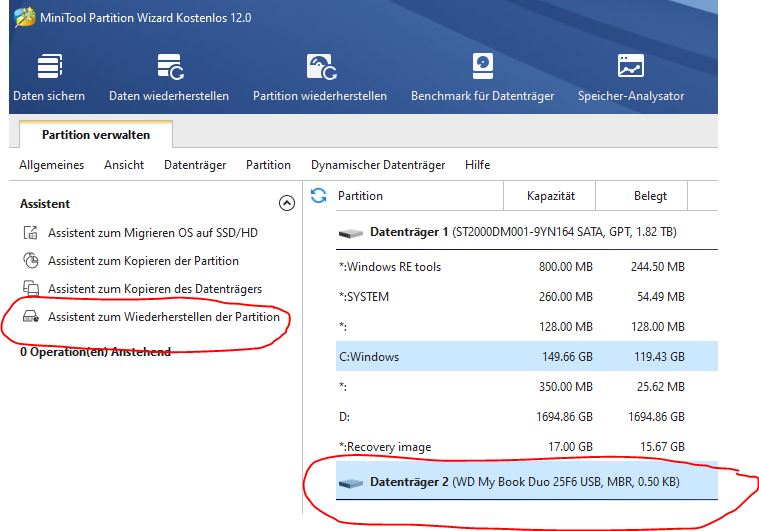This screenshot has width=759, height=531.
Task: Select the *:SYSTEM partition row
Action: (527, 297)
